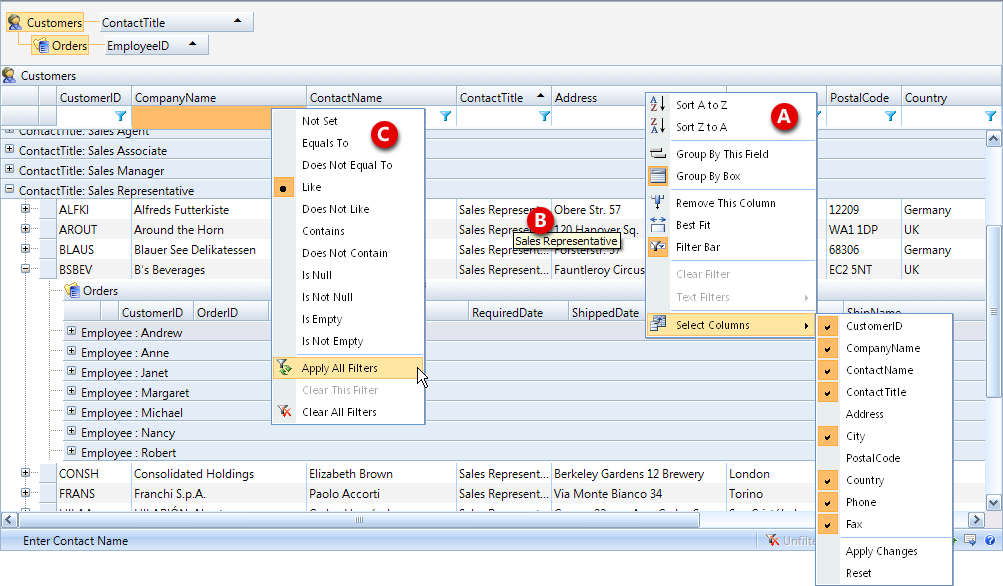
Task: Click vertical scrollbar down arrow
Action: click(993, 502)
